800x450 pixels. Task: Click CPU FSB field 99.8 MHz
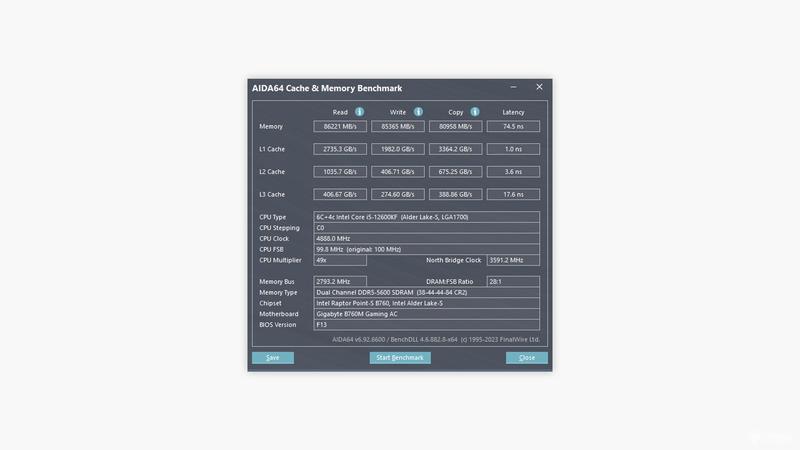coord(427,249)
